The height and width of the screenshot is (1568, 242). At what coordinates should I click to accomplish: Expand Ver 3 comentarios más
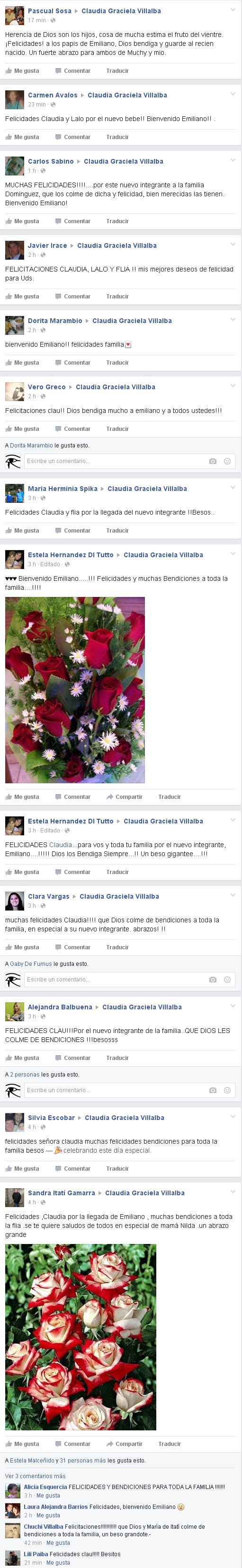point(36,1476)
